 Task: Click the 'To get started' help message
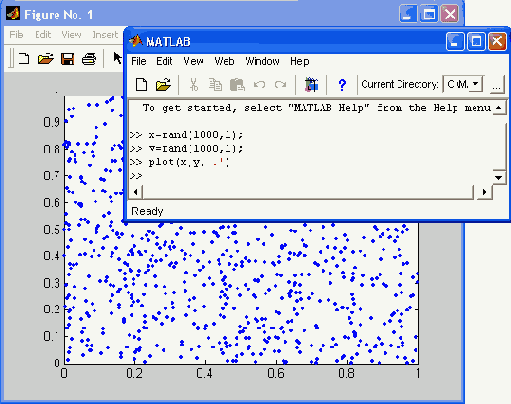click(x=317, y=108)
